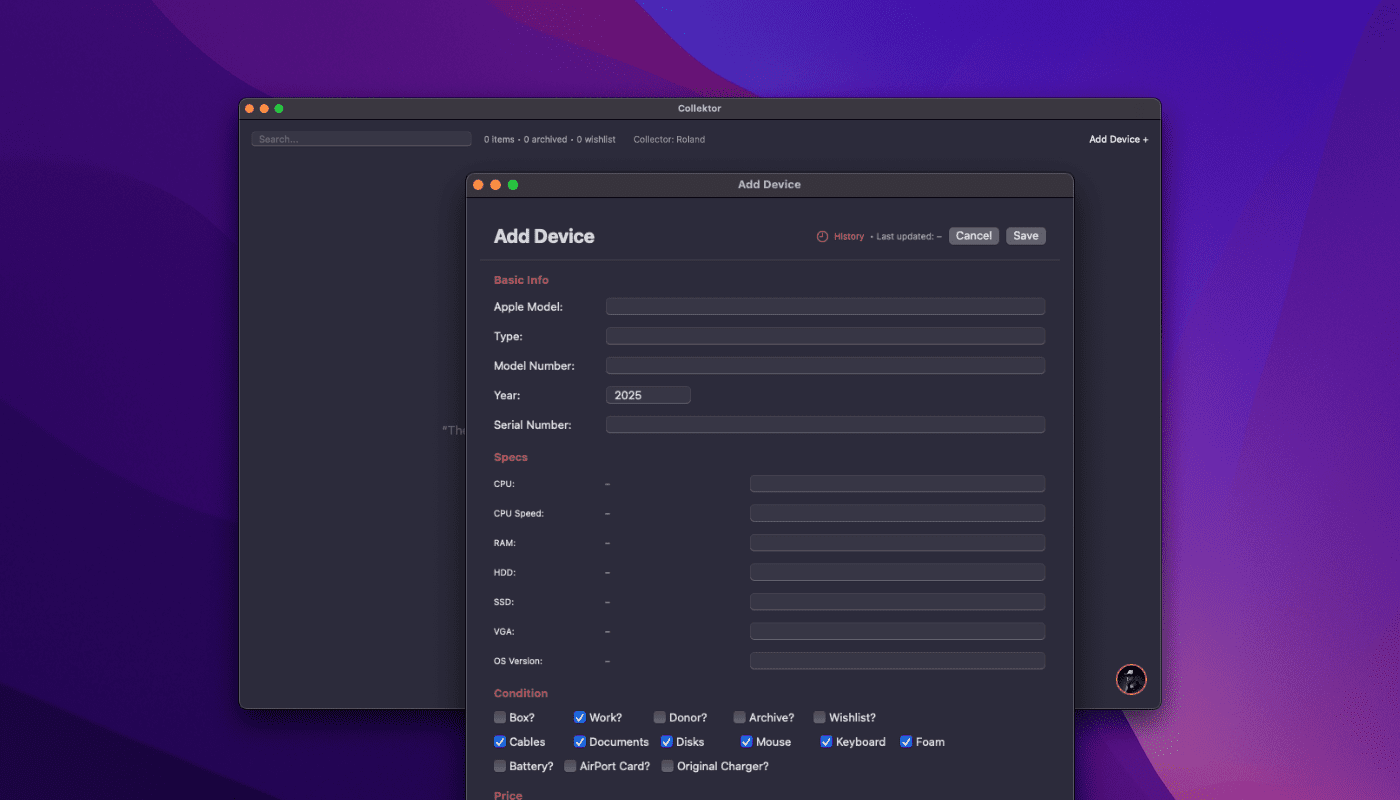Check the Wishlist? checkbox
This screenshot has height=800, width=1400.
820,717
